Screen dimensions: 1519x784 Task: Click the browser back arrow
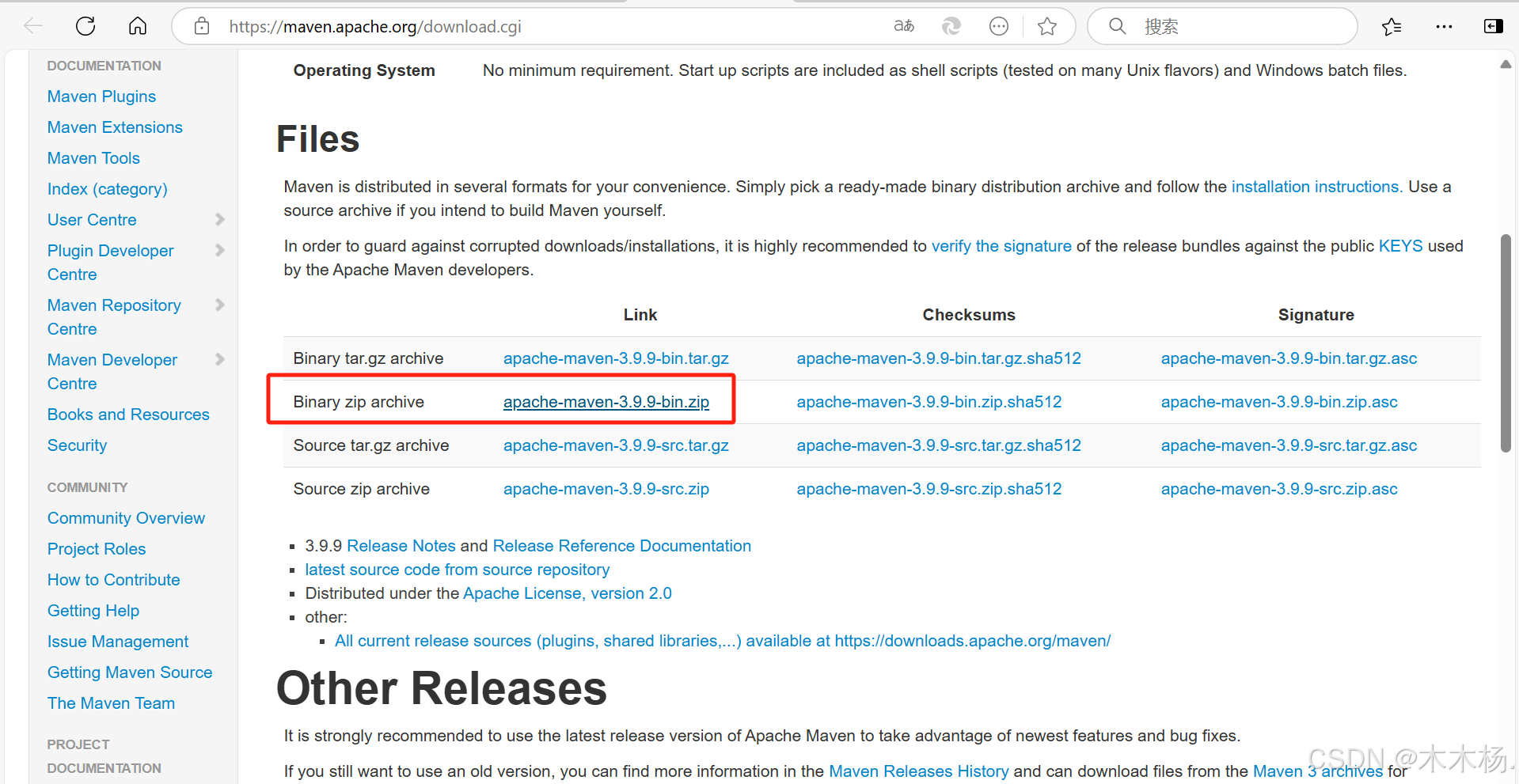pyautogui.click(x=33, y=26)
